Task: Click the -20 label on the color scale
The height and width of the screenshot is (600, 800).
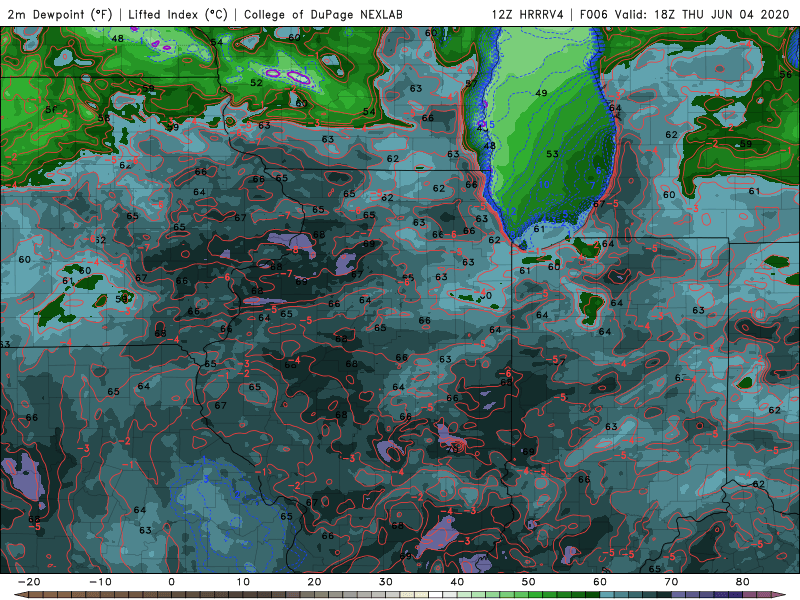Action: point(29,582)
